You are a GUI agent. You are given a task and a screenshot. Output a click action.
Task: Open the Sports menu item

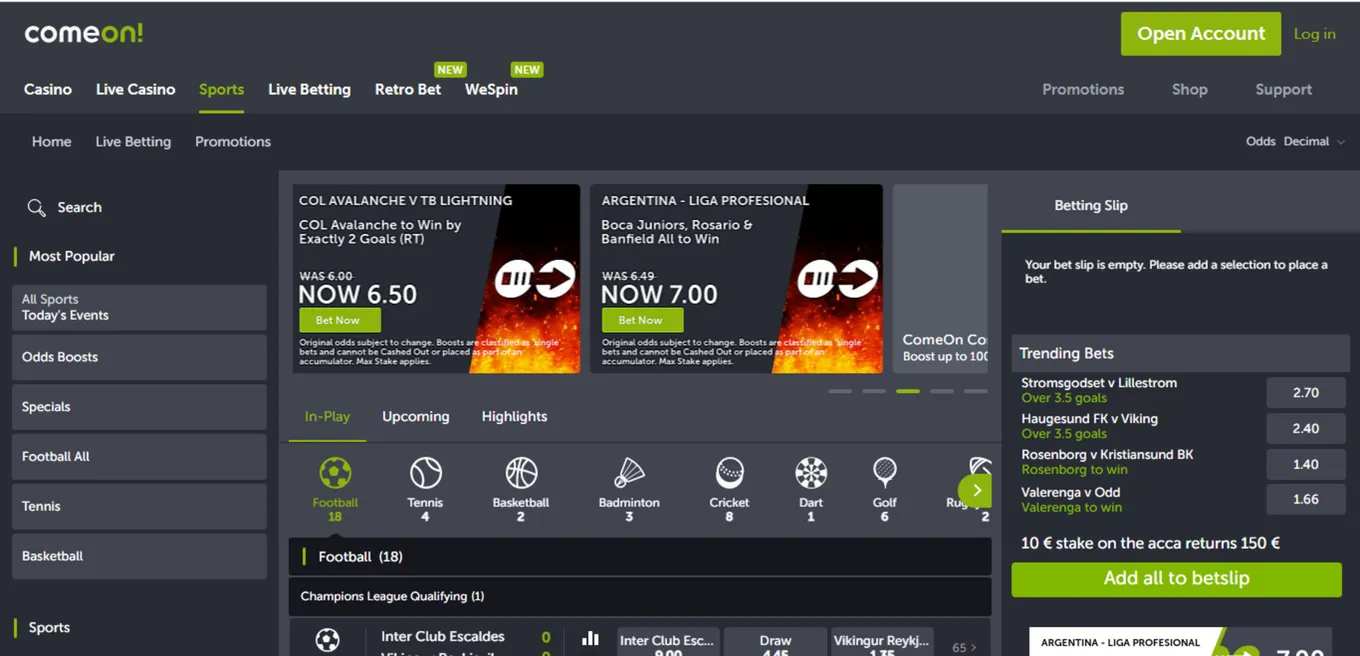[x=221, y=89]
